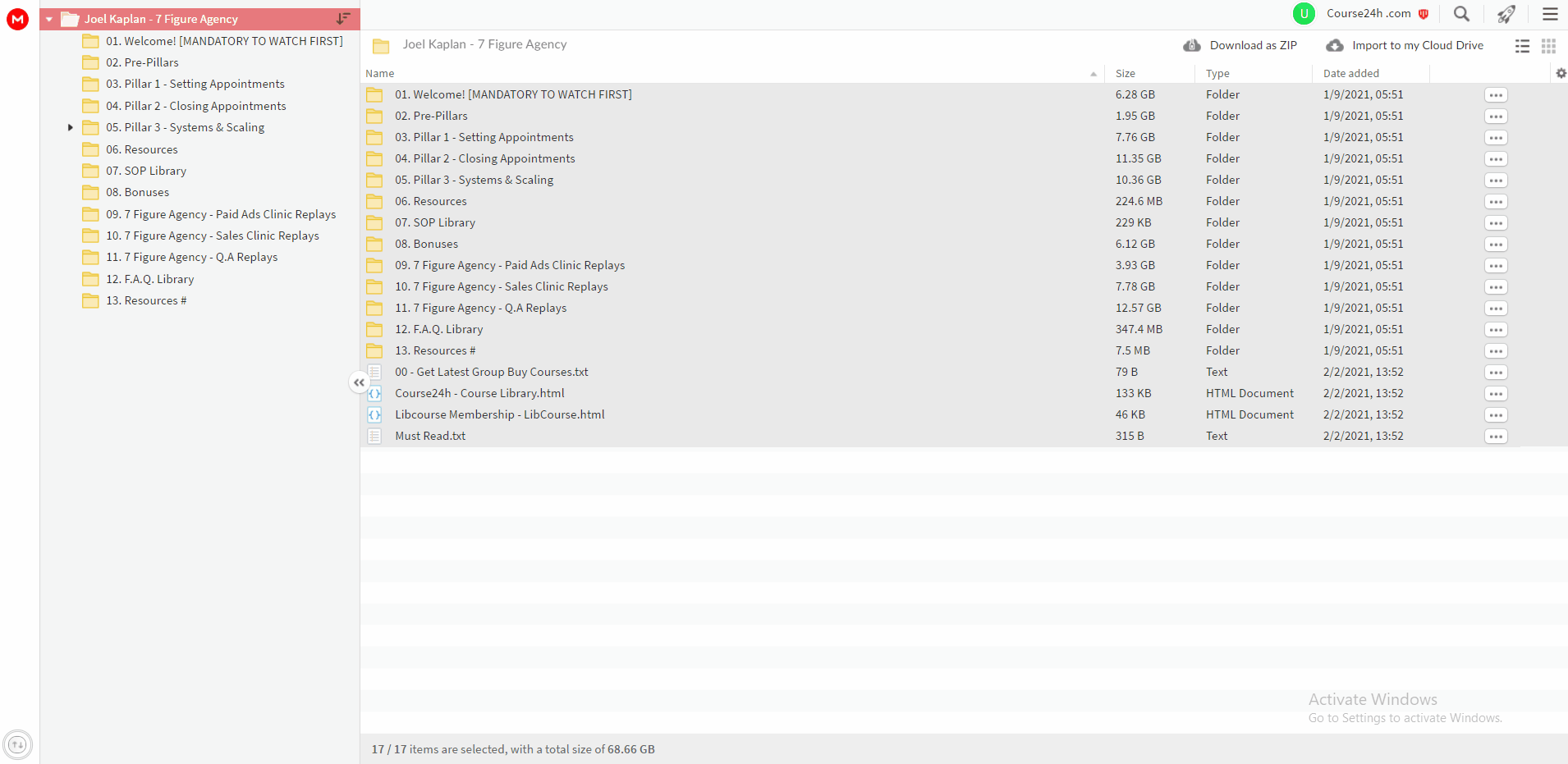
Task: Select 08. Bonuses in tree
Action: [137, 192]
